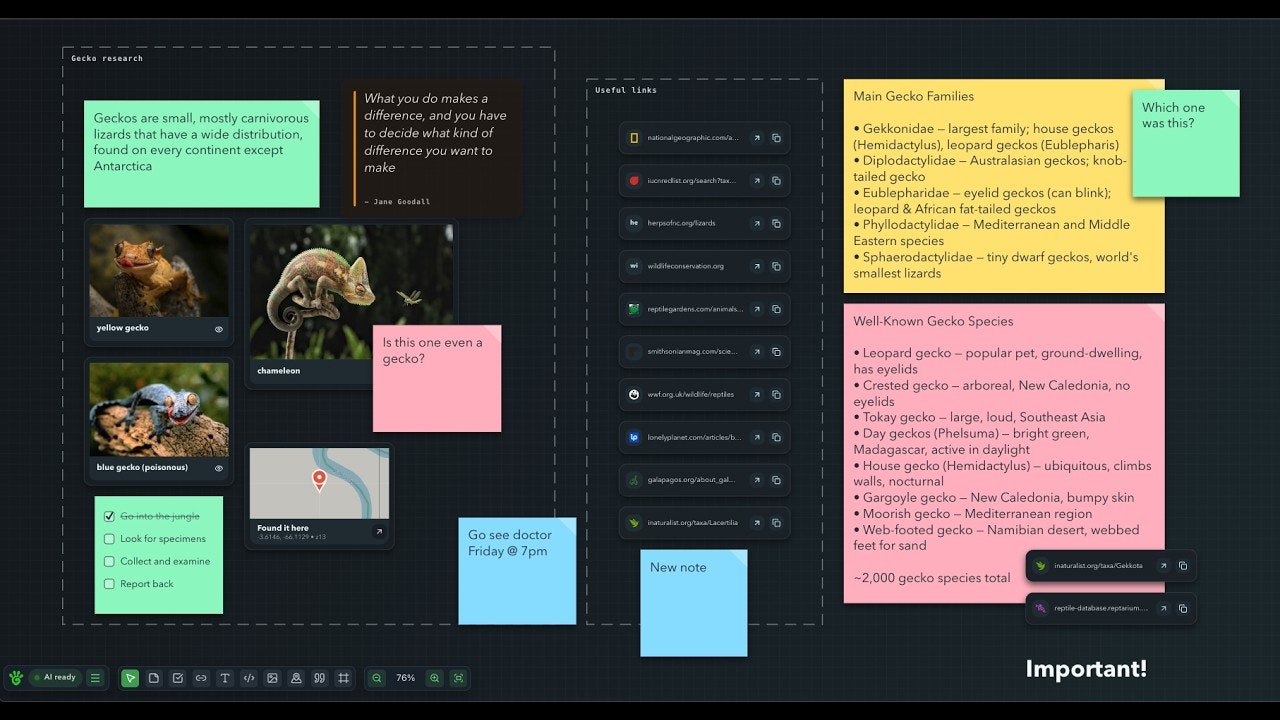The image size is (1280, 720).
Task: Click the map preview with red pin
Action: click(x=319, y=483)
